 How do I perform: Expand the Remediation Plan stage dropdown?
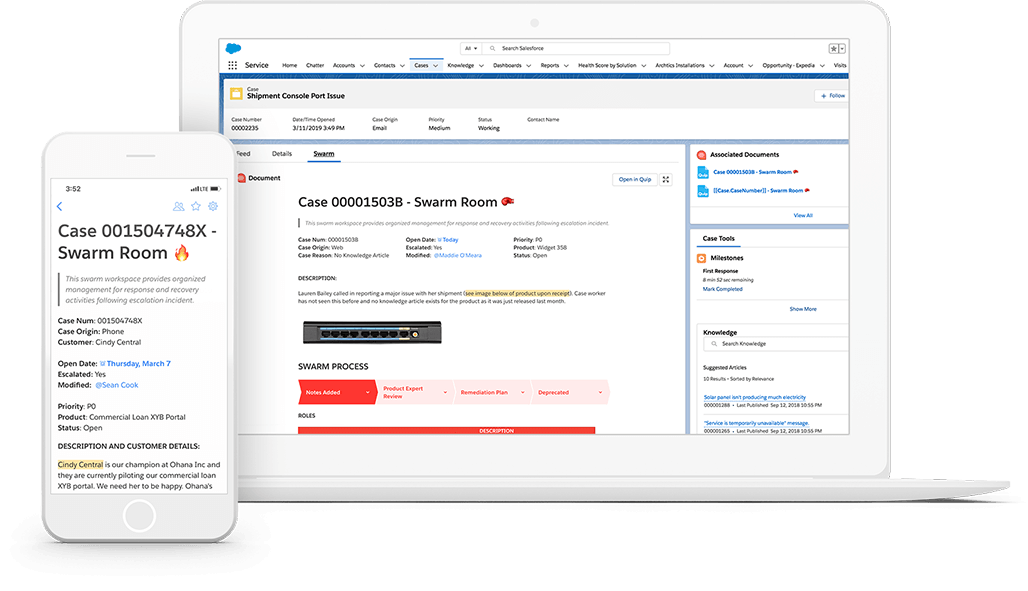pos(522,392)
